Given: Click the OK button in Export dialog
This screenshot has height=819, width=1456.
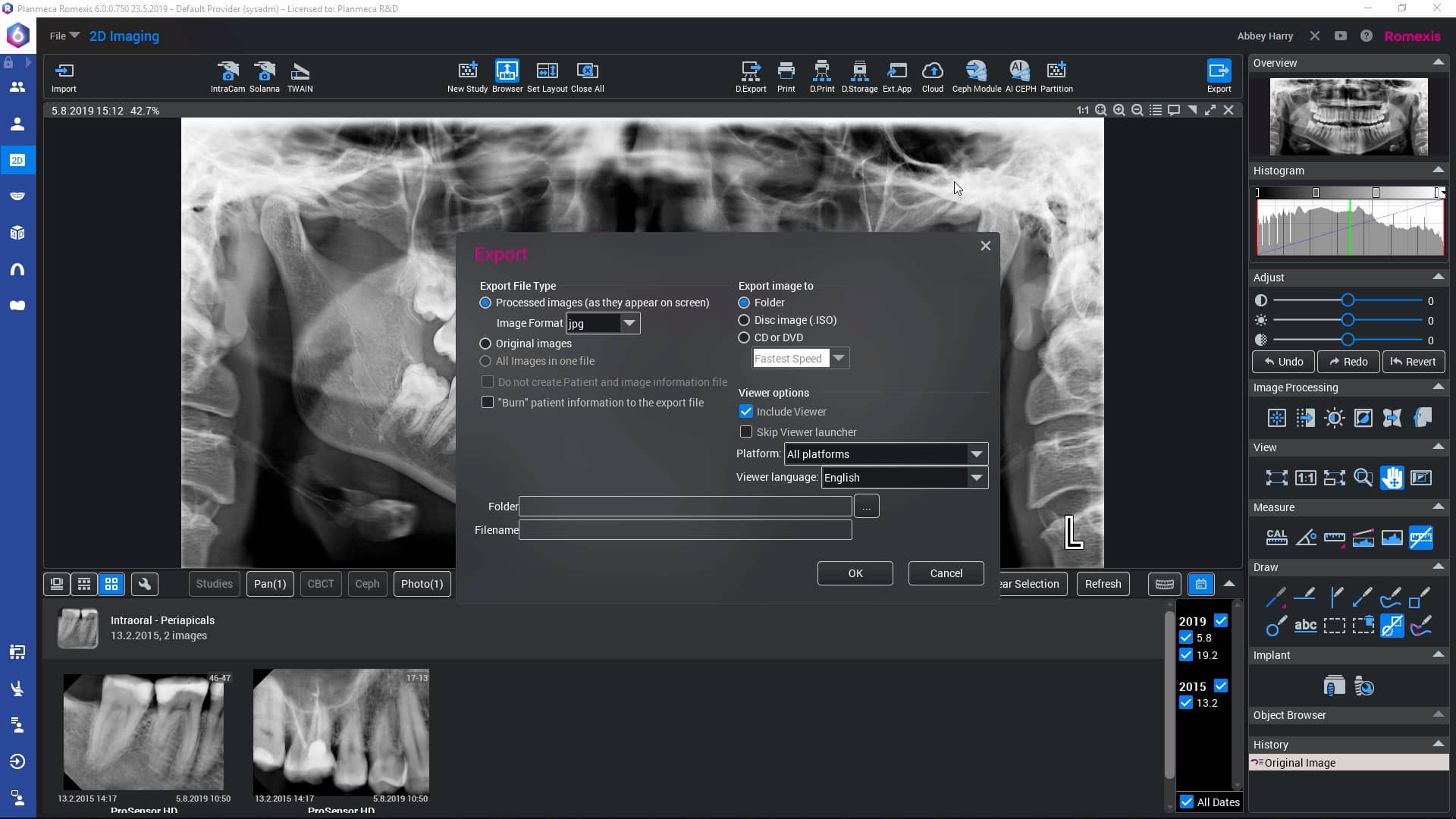Looking at the screenshot, I should coord(855,573).
